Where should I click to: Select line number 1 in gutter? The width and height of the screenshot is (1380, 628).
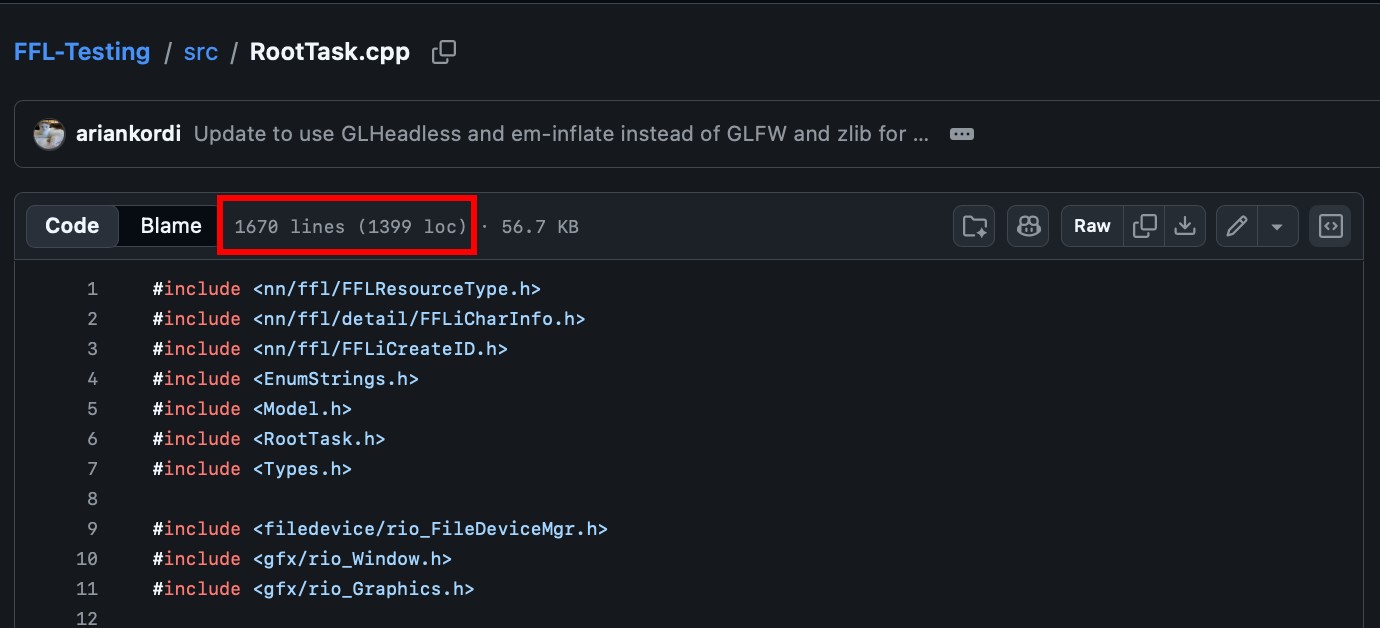tap(92, 289)
